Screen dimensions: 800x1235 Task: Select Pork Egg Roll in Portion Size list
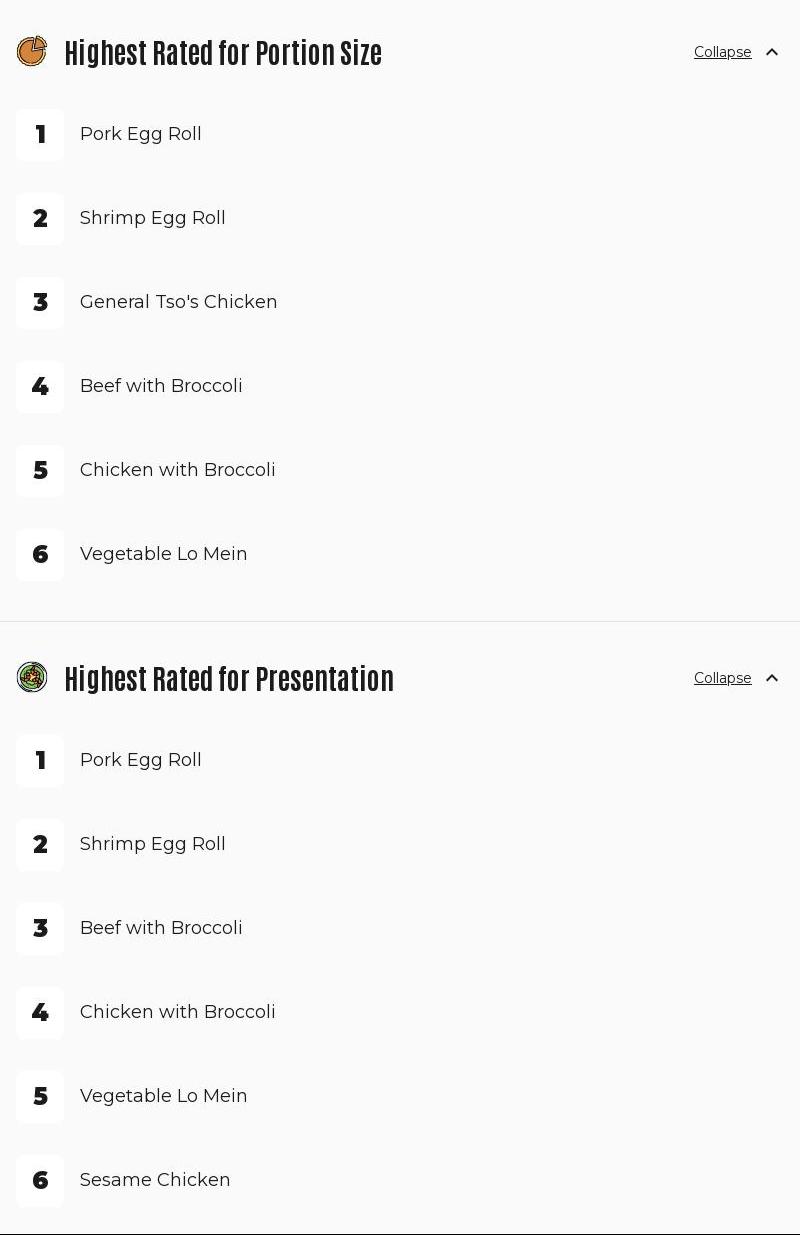[x=141, y=134]
